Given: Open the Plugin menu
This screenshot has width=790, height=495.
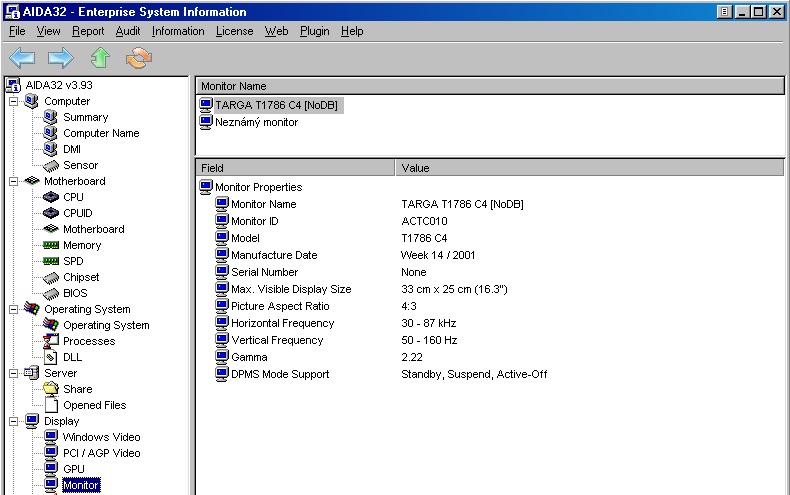Looking at the screenshot, I should pyautogui.click(x=315, y=31).
